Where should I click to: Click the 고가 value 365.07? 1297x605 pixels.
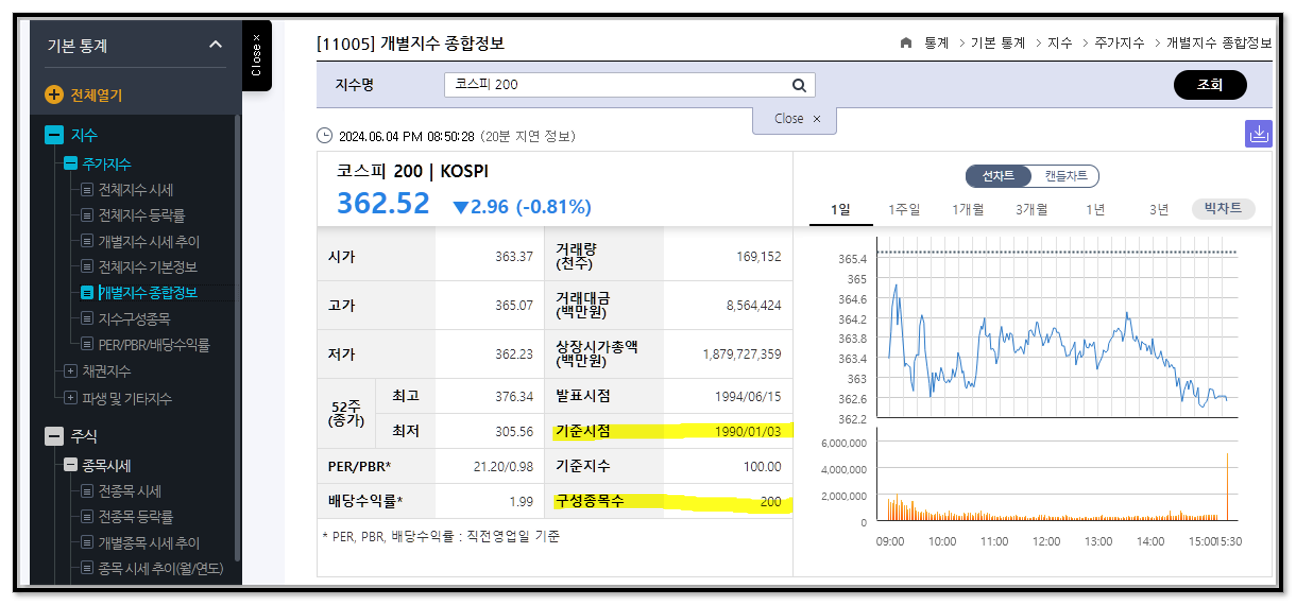tap(514, 305)
